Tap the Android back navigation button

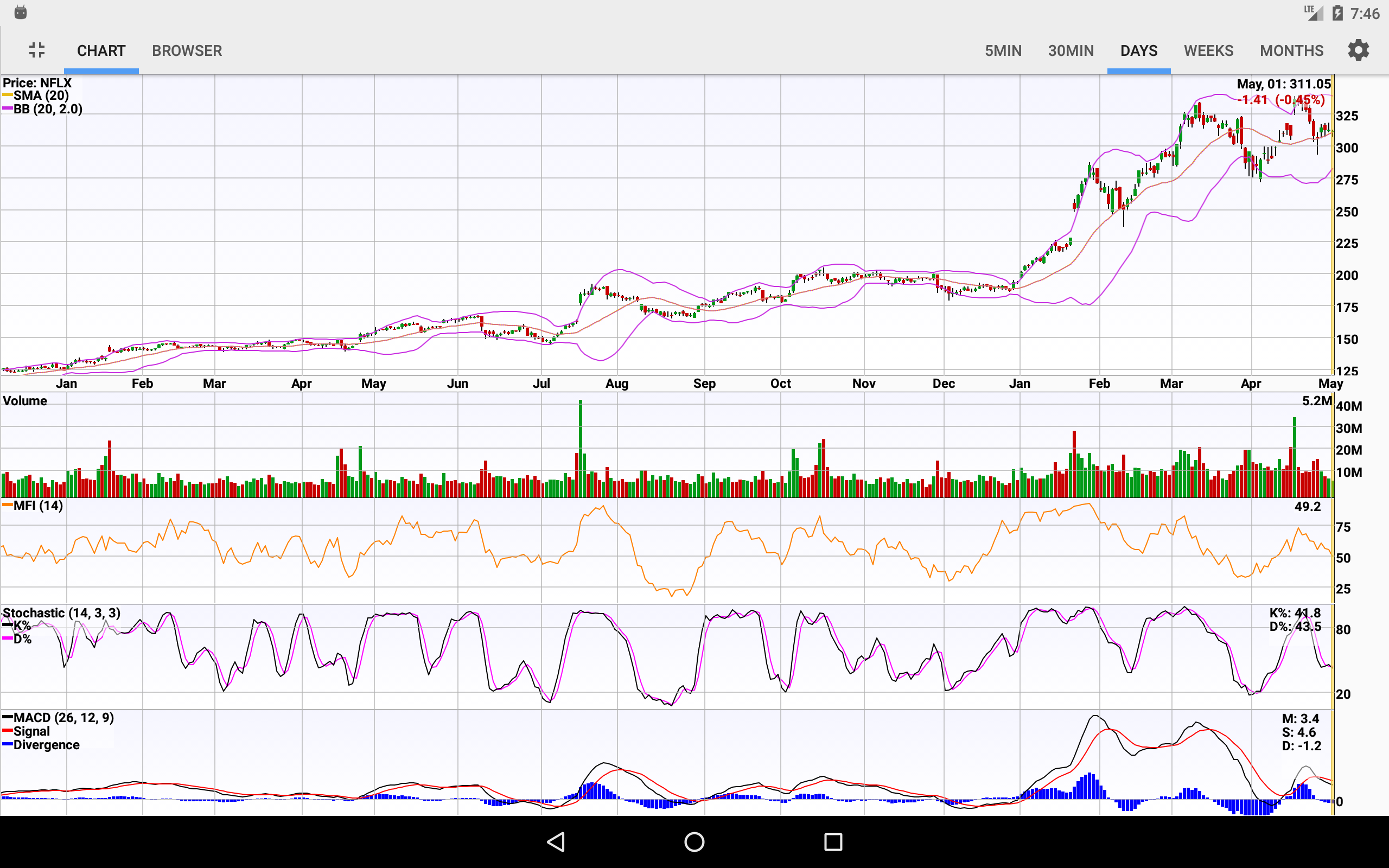[x=556, y=841]
